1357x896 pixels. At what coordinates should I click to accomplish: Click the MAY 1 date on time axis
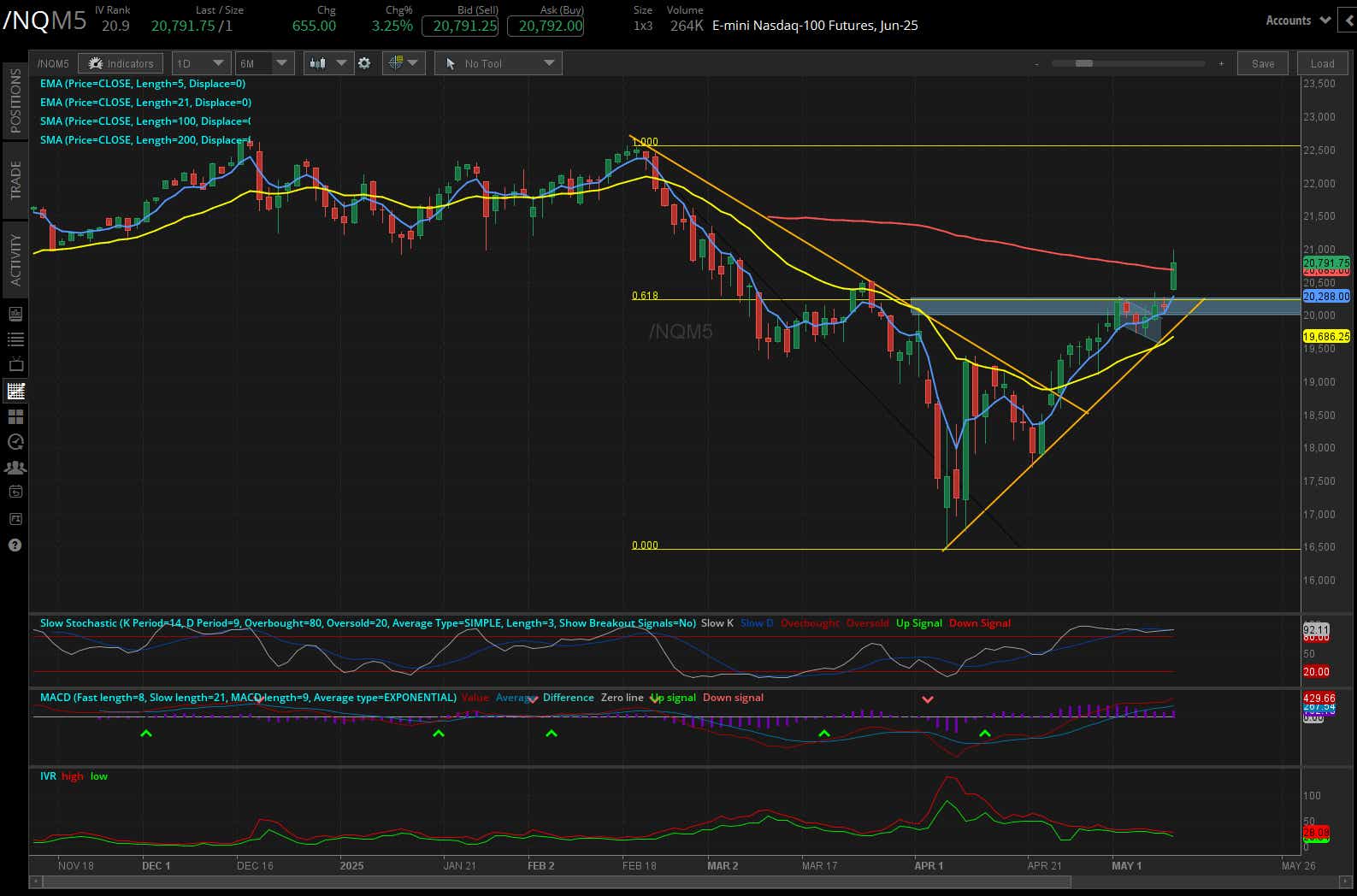coord(1126,865)
